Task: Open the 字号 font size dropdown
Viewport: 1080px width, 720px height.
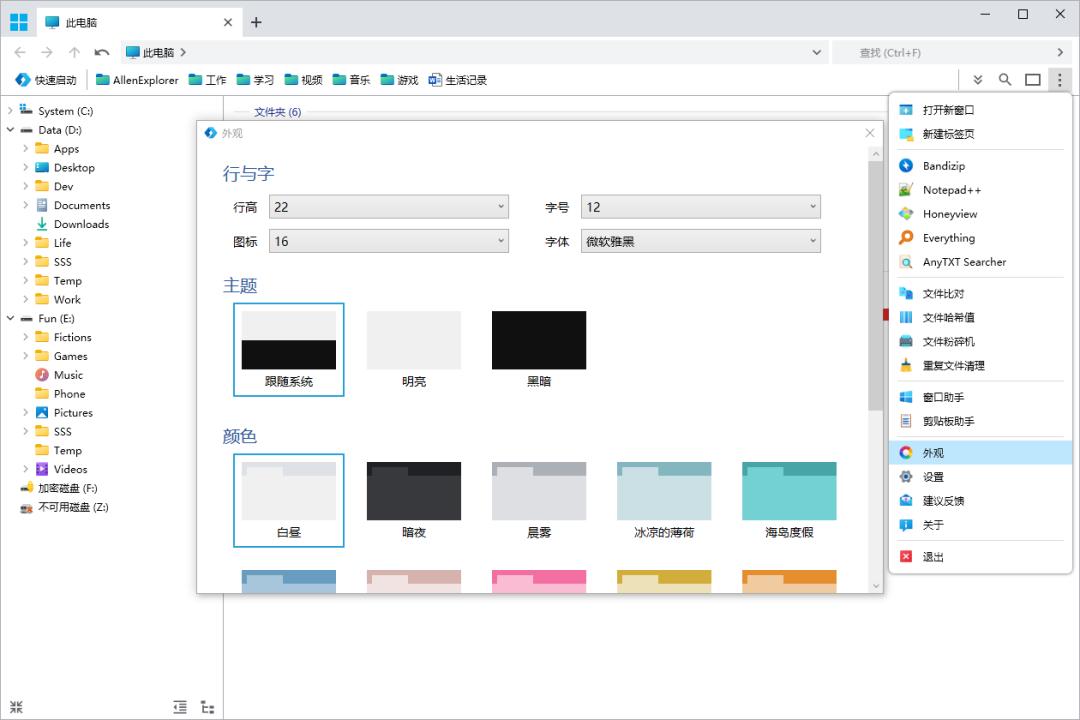Action: [702, 205]
